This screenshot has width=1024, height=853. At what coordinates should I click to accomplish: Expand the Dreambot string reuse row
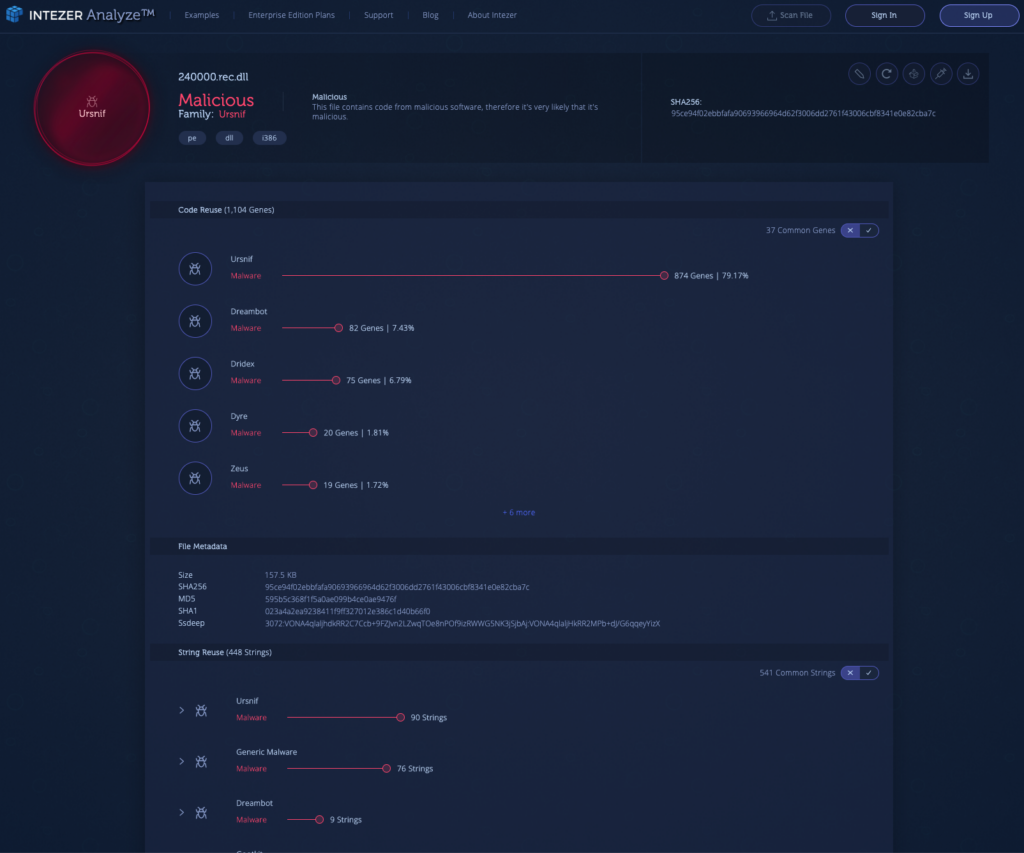click(x=182, y=812)
